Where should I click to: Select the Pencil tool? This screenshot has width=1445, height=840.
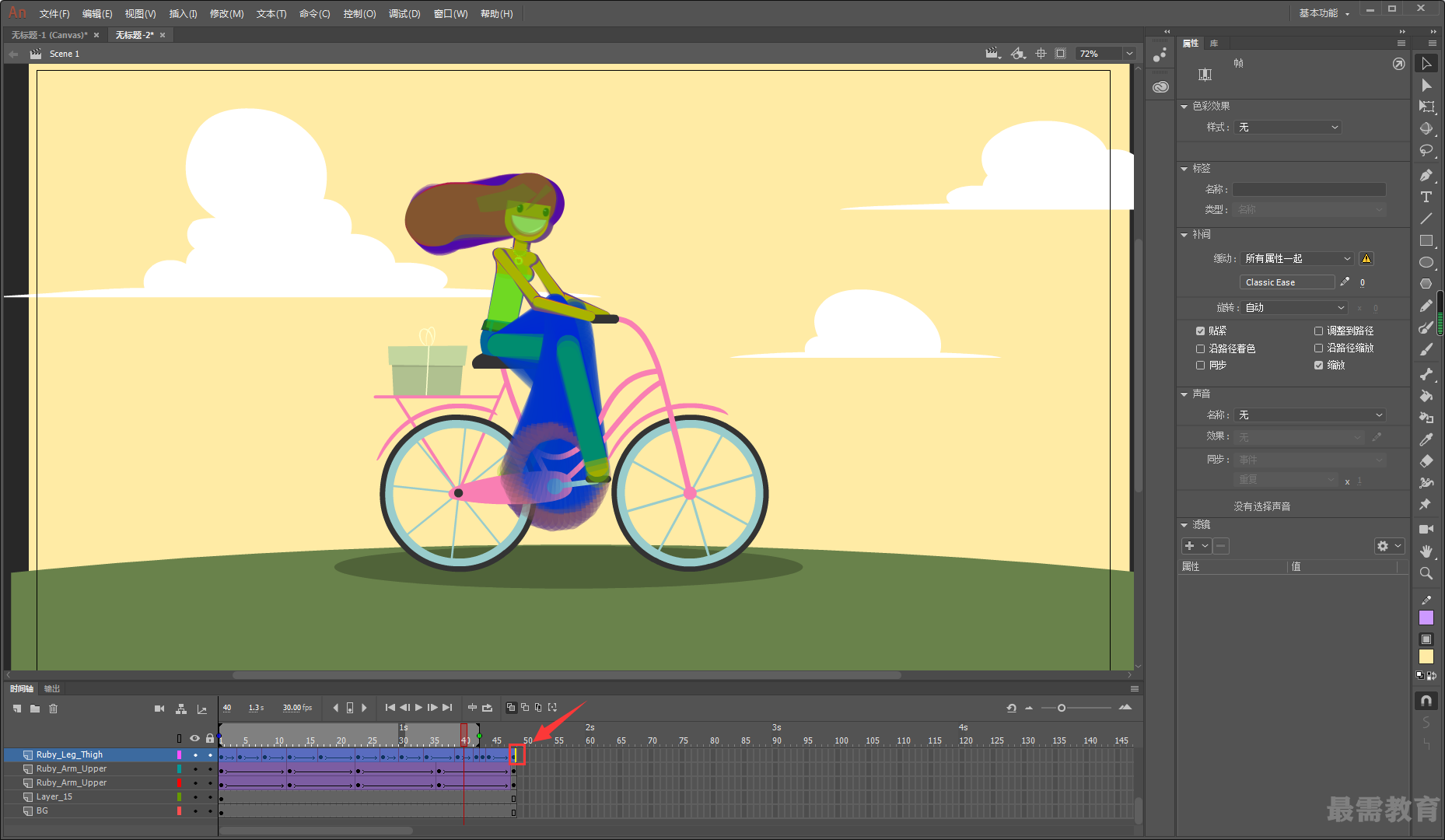(x=1426, y=306)
